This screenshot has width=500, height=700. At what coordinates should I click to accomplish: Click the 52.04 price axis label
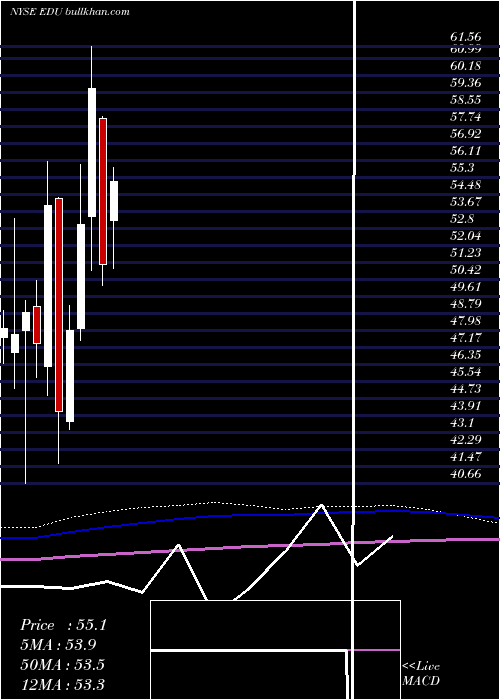[465, 236]
